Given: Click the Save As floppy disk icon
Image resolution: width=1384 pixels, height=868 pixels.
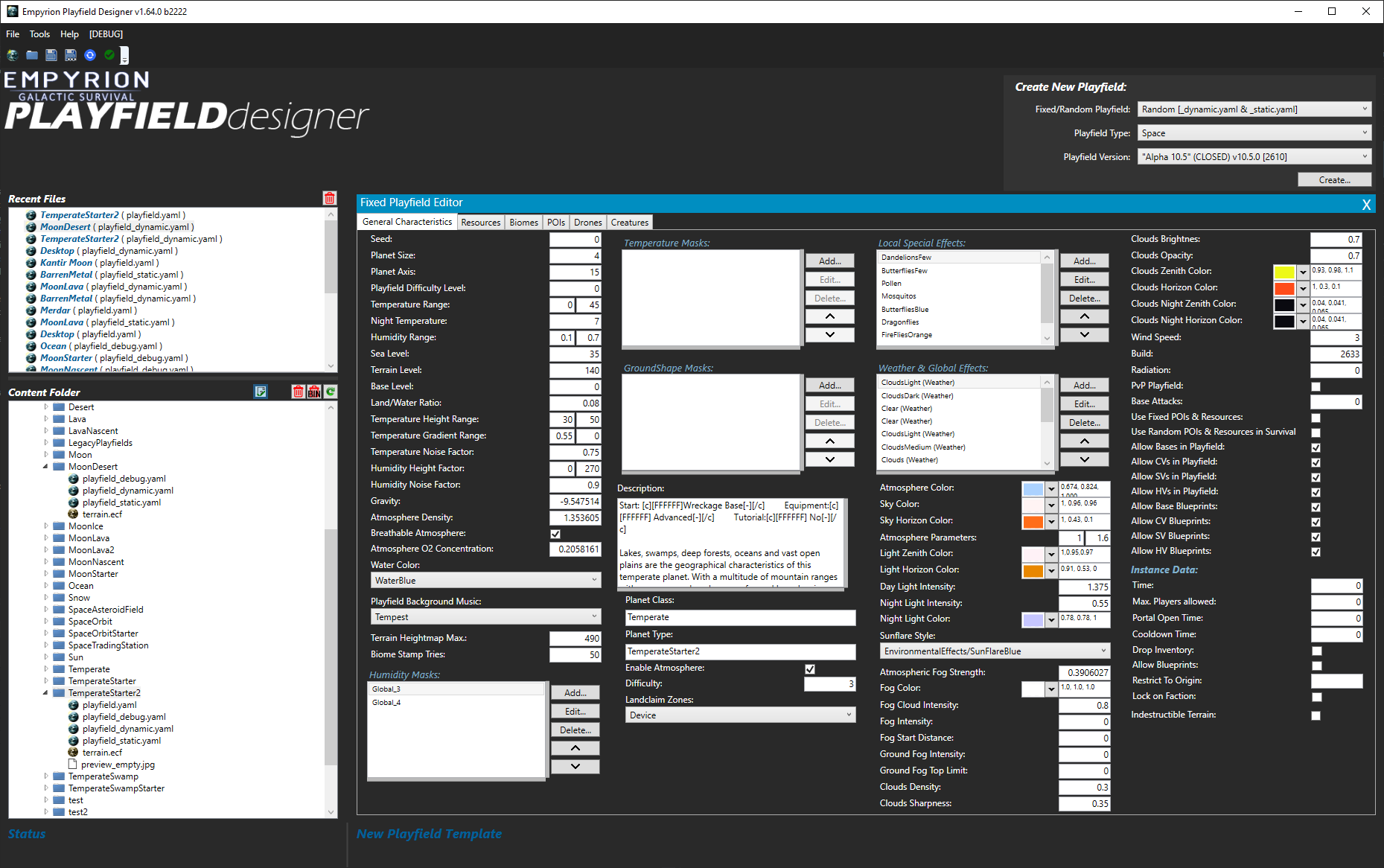Looking at the screenshot, I should click(70, 55).
